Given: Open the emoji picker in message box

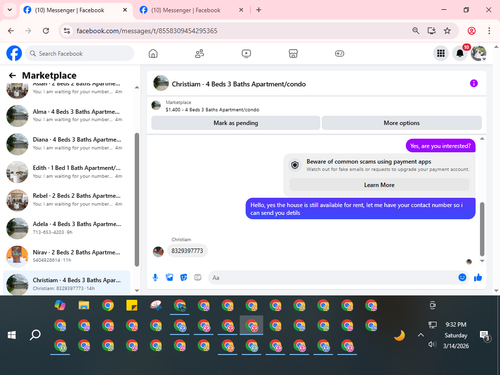Looking at the screenshot, I should tap(462, 277).
